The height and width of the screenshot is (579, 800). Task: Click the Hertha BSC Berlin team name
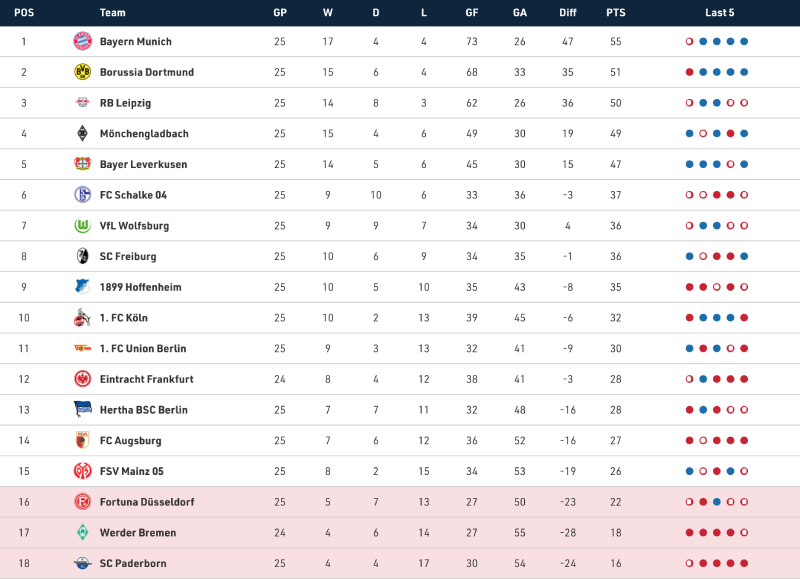pos(144,410)
